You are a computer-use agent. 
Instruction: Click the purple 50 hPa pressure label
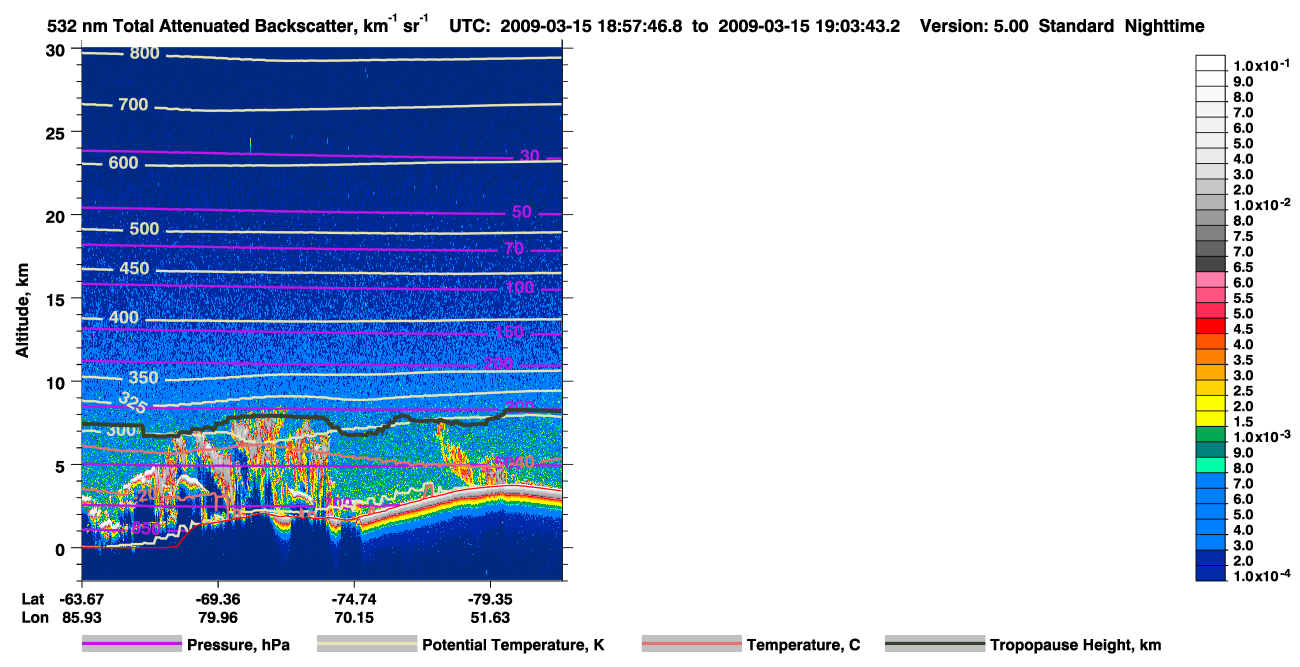pos(521,212)
